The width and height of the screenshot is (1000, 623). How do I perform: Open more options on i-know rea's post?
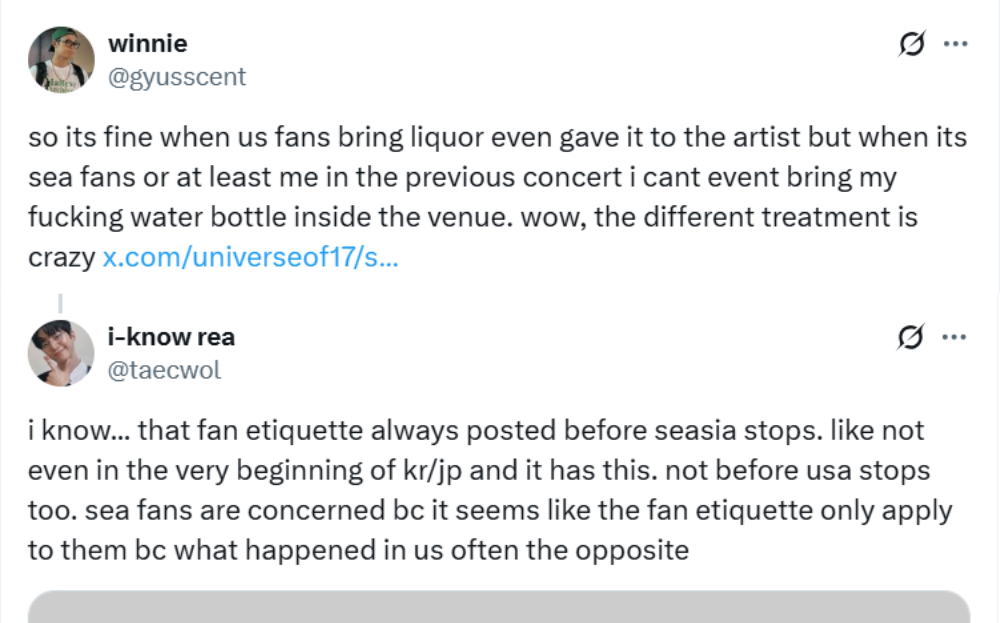[956, 338]
